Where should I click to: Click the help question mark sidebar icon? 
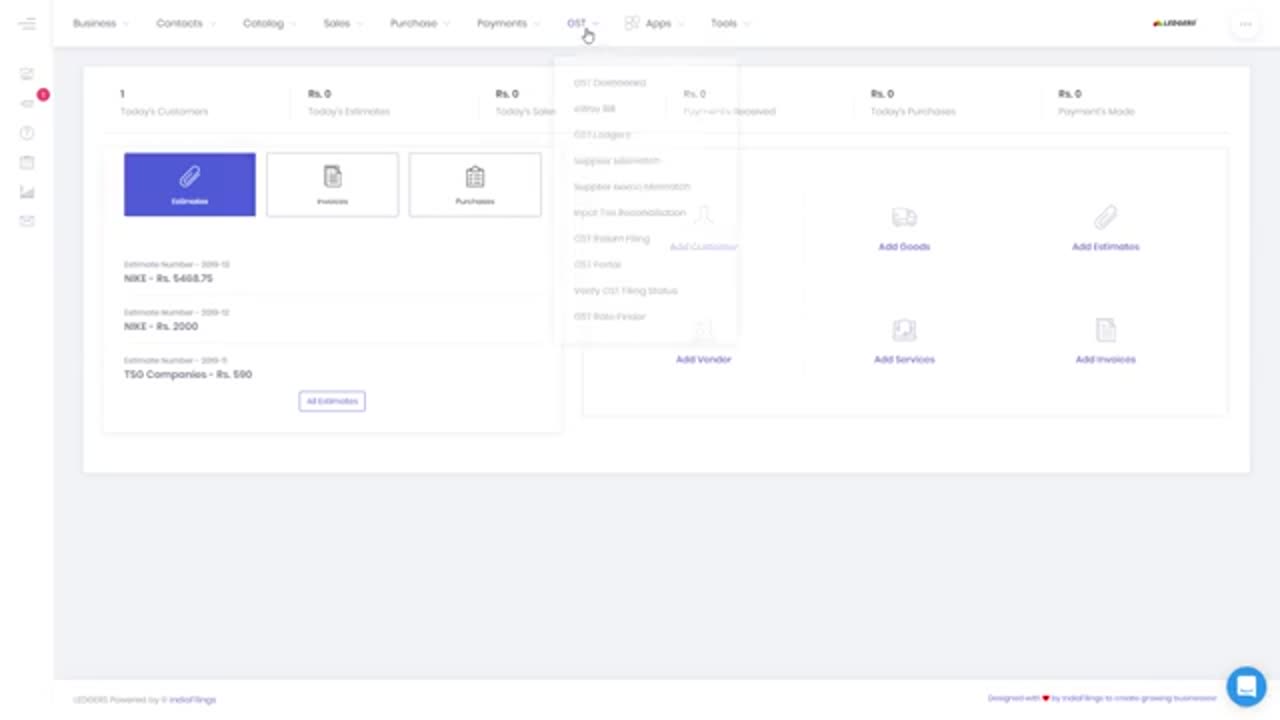pos(27,133)
